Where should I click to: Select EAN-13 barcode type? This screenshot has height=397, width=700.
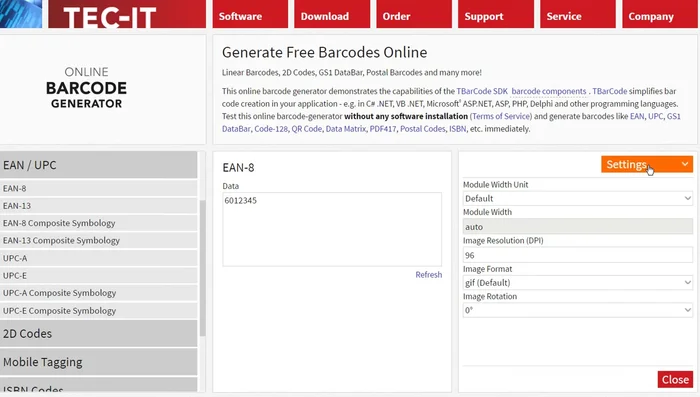[x=99, y=205]
